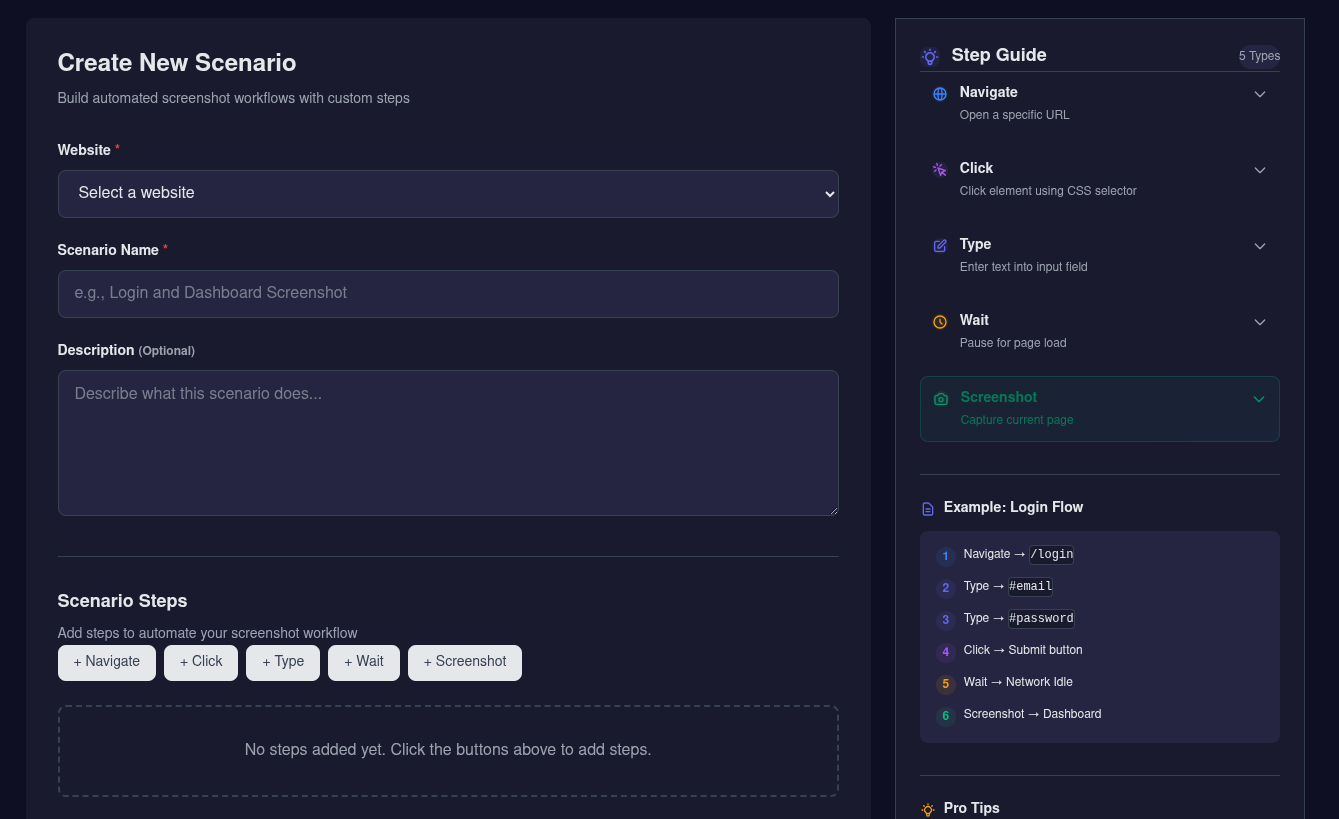
Task: Click the pencil edit icon beside Type
Action: tap(939, 246)
